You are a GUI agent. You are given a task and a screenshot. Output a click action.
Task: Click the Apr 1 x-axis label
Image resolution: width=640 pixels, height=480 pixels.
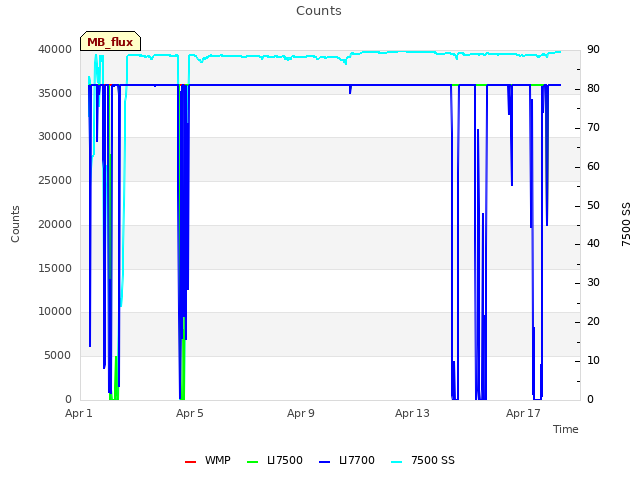[79, 413]
